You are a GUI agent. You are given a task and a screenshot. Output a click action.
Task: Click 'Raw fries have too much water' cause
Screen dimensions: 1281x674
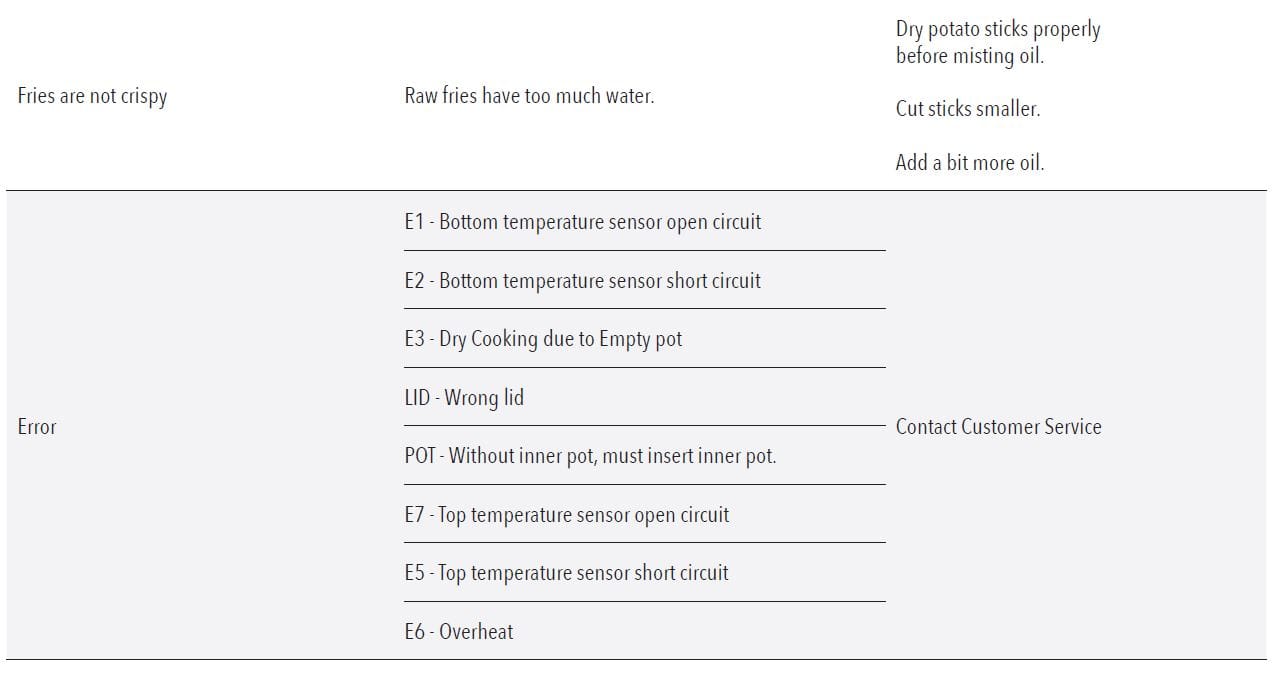pyautogui.click(x=529, y=96)
